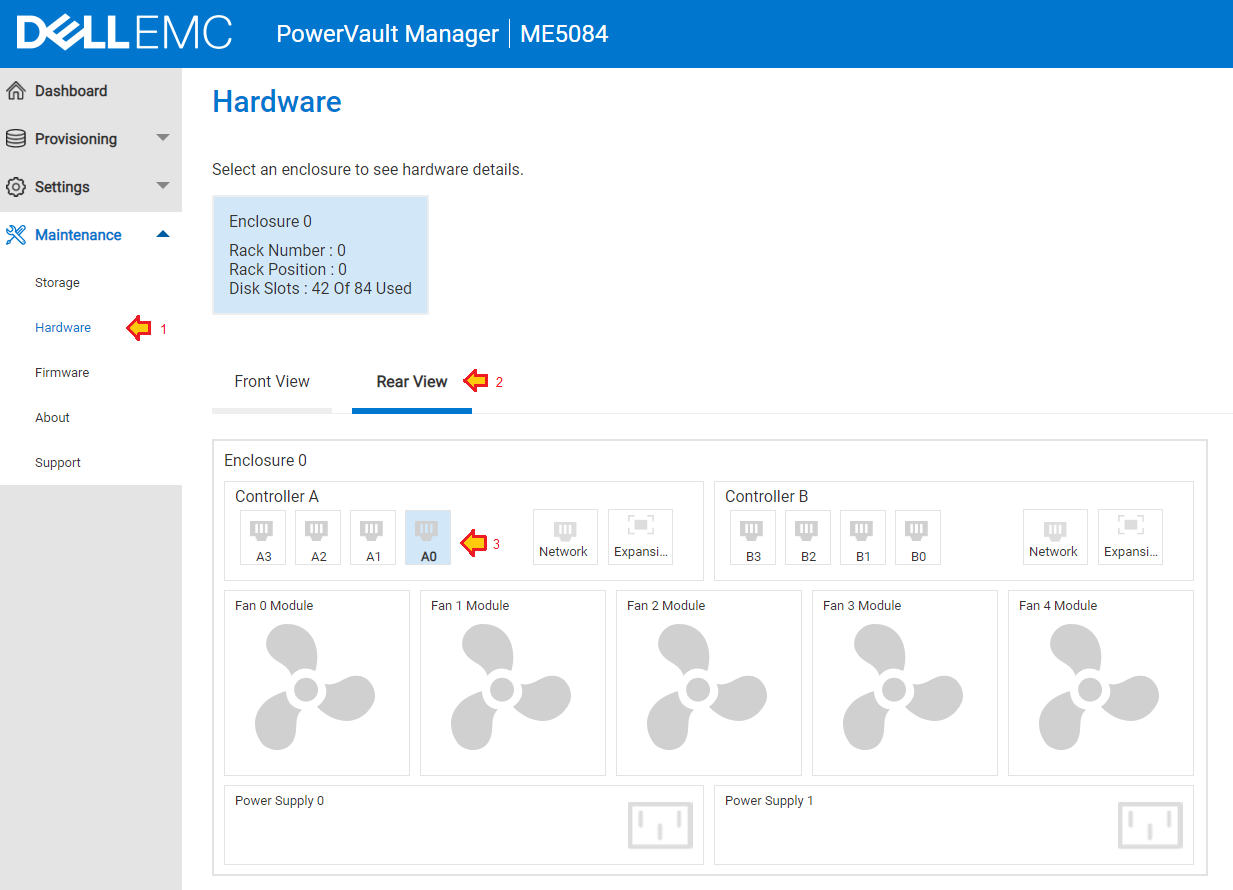Select the Rear View tab
The height and width of the screenshot is (890, 1233).
pyautogui.click(x=411, y=381)
